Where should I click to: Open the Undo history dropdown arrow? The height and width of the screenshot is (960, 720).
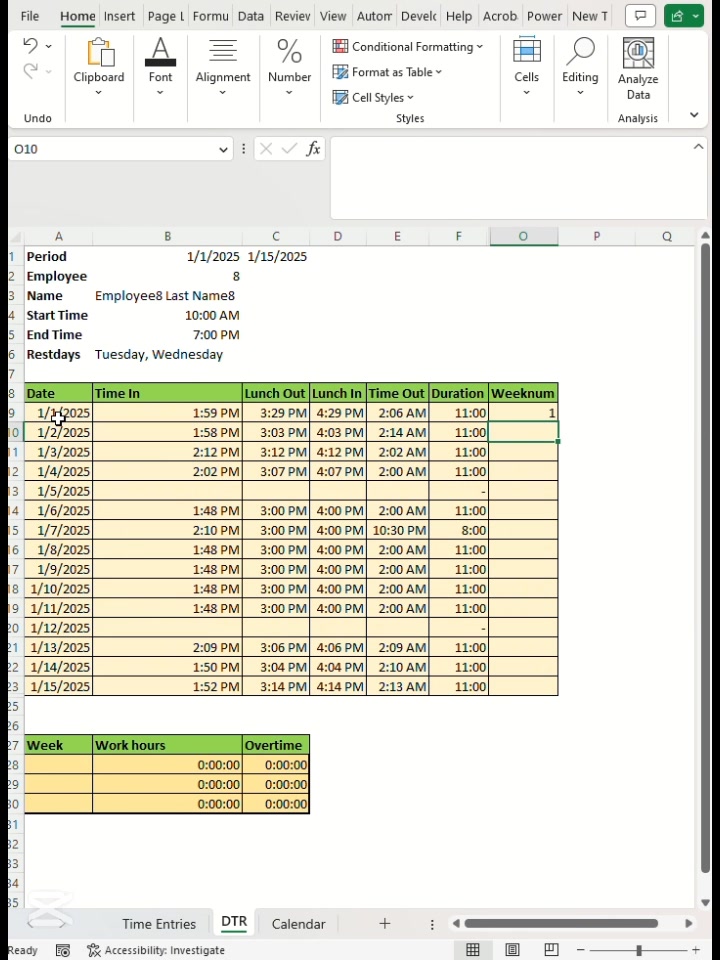click(x=48, y=46)
